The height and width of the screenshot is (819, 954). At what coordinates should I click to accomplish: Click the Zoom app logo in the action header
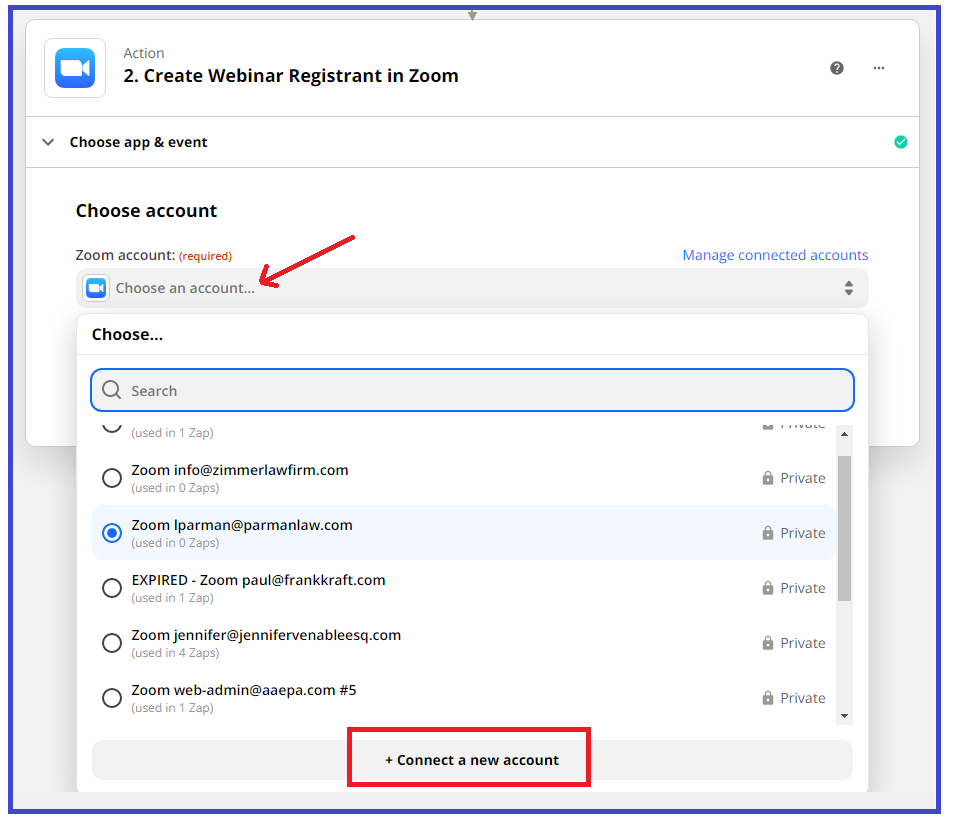pos(75,68)
